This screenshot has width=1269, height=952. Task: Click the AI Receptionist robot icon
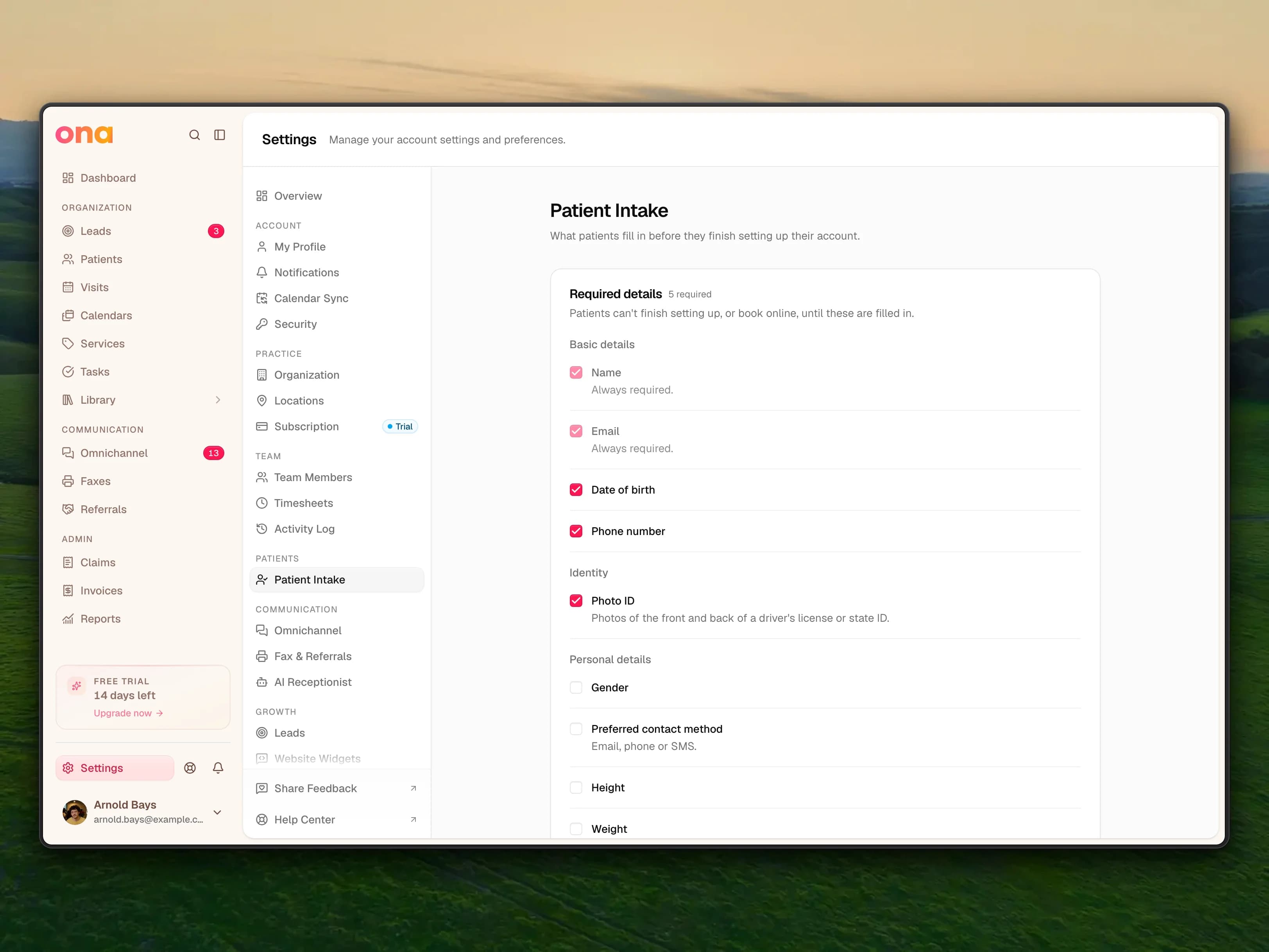click(x=261, y=682)
